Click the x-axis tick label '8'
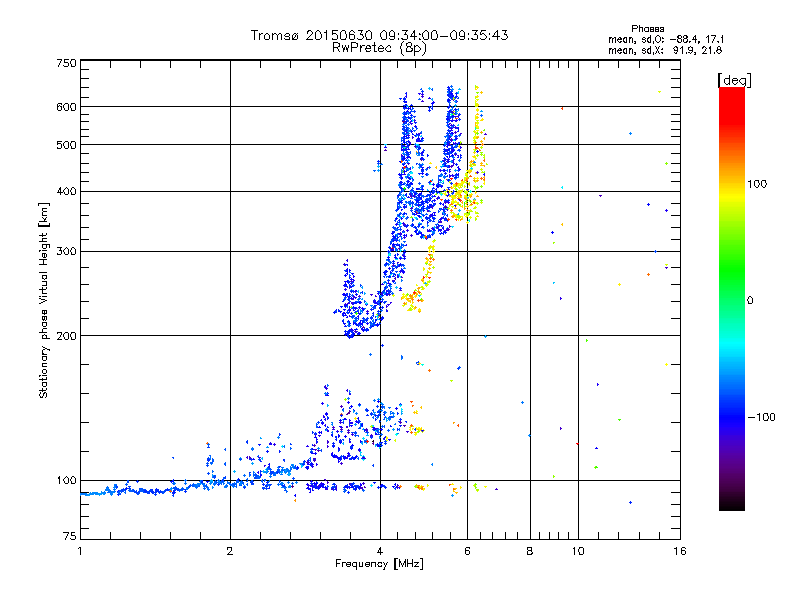 coord(530,551)
